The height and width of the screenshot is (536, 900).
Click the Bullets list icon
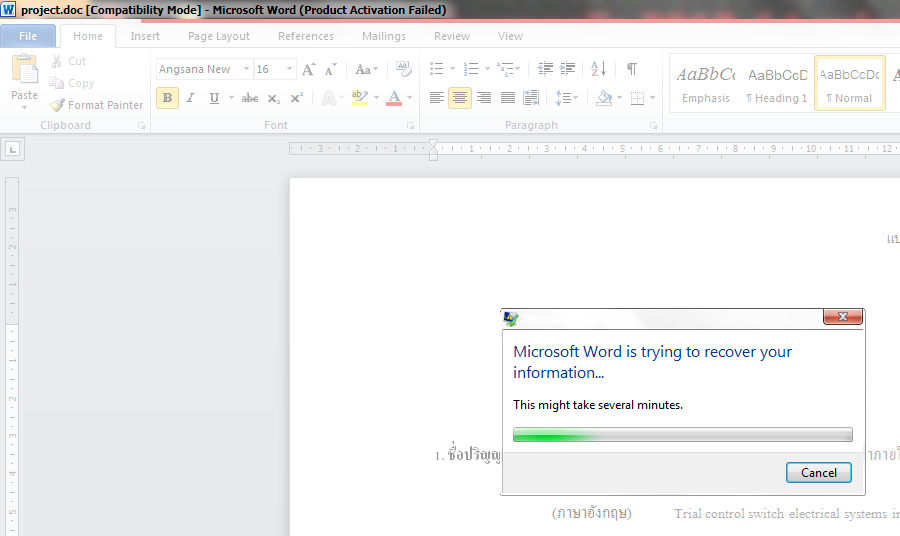click(x=437, y=69)
